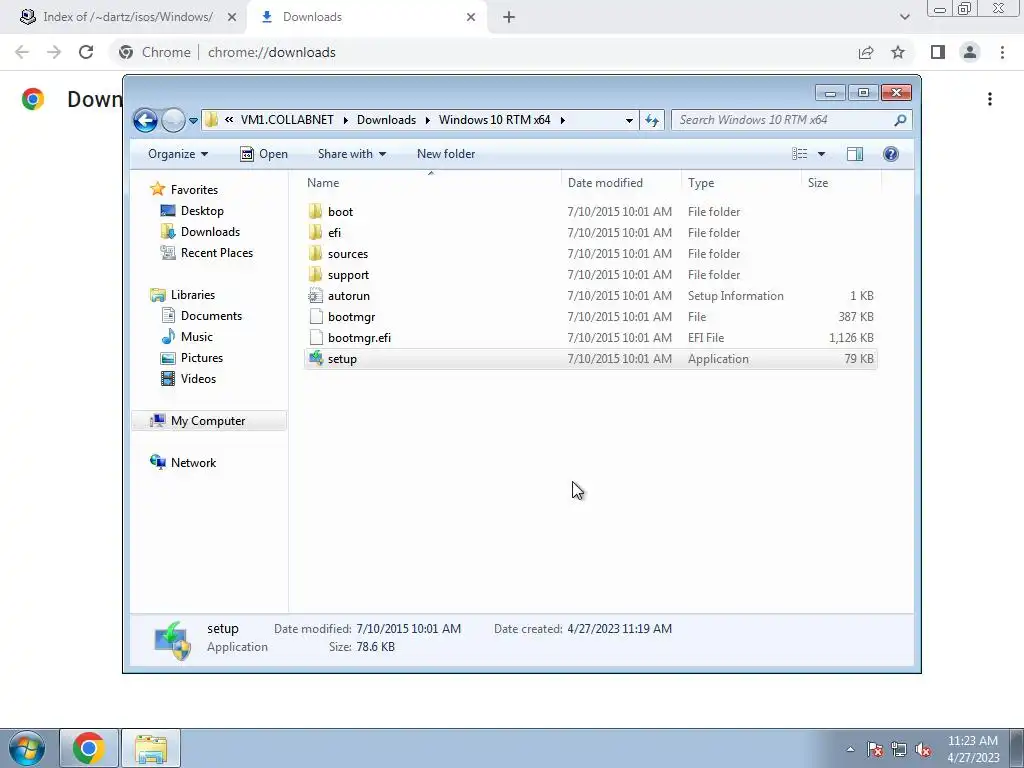Image resolution: width=1024 pixels, height=768 pixels.
Task: Open the Share with menu
Action: point(351,154)
